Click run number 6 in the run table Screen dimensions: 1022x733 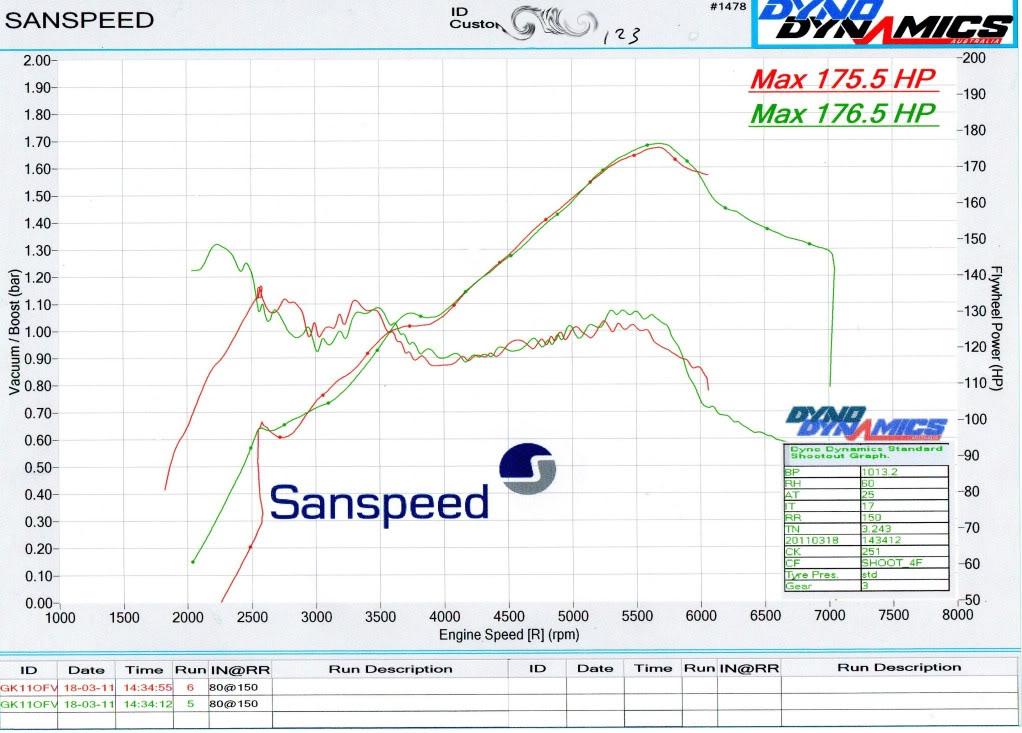(x=190, y=687)
